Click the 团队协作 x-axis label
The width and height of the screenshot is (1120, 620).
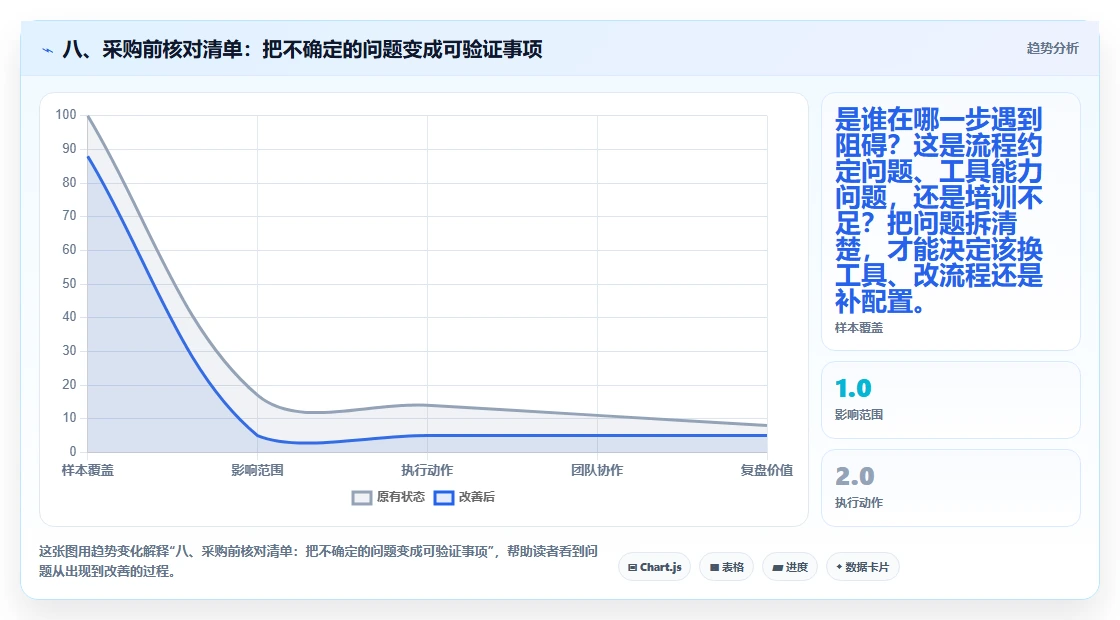597,470
